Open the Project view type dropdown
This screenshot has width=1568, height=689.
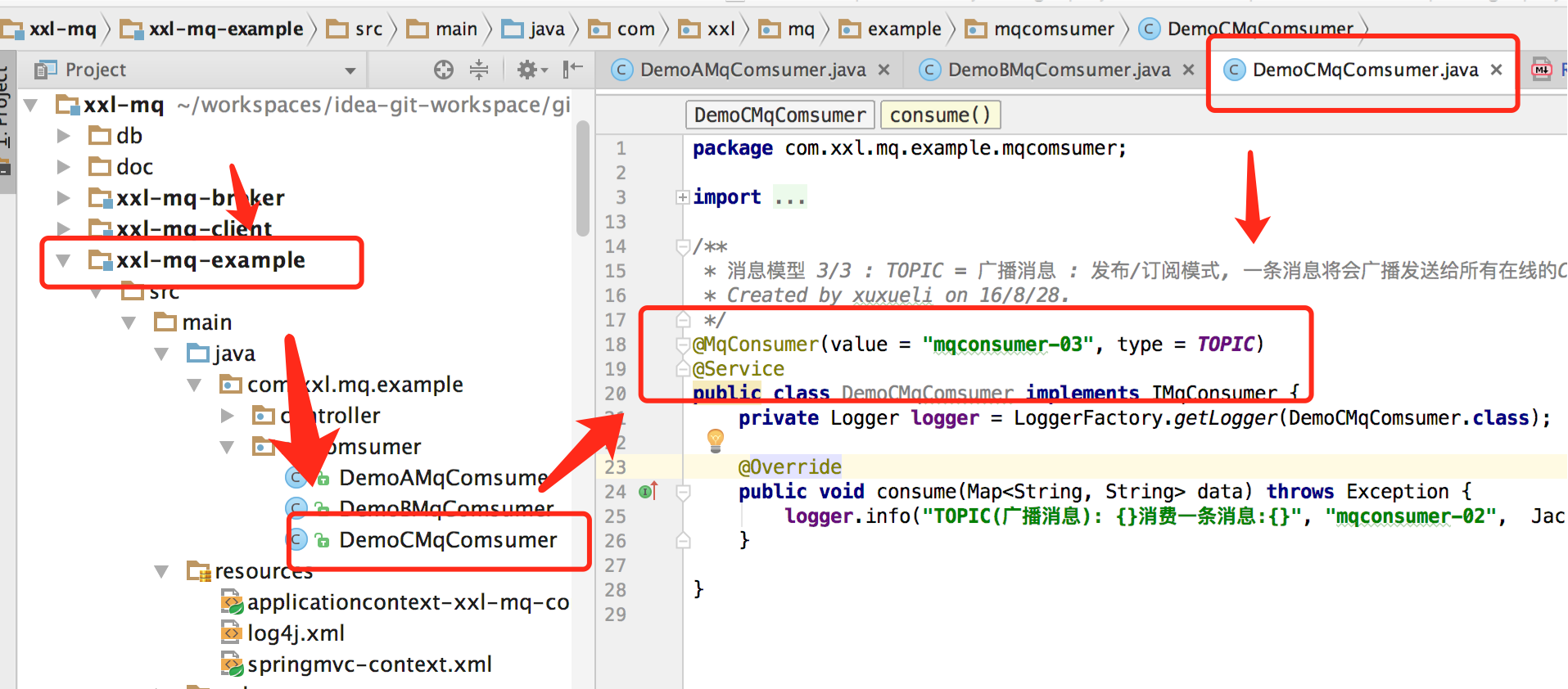click(x=350, y=70)
